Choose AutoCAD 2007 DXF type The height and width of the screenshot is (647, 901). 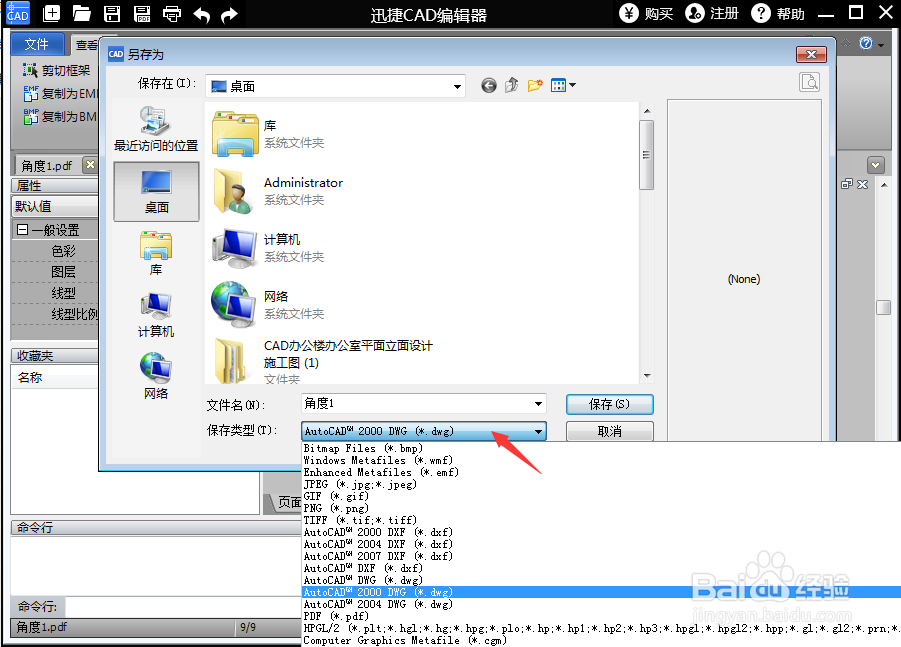click(378, 557)
